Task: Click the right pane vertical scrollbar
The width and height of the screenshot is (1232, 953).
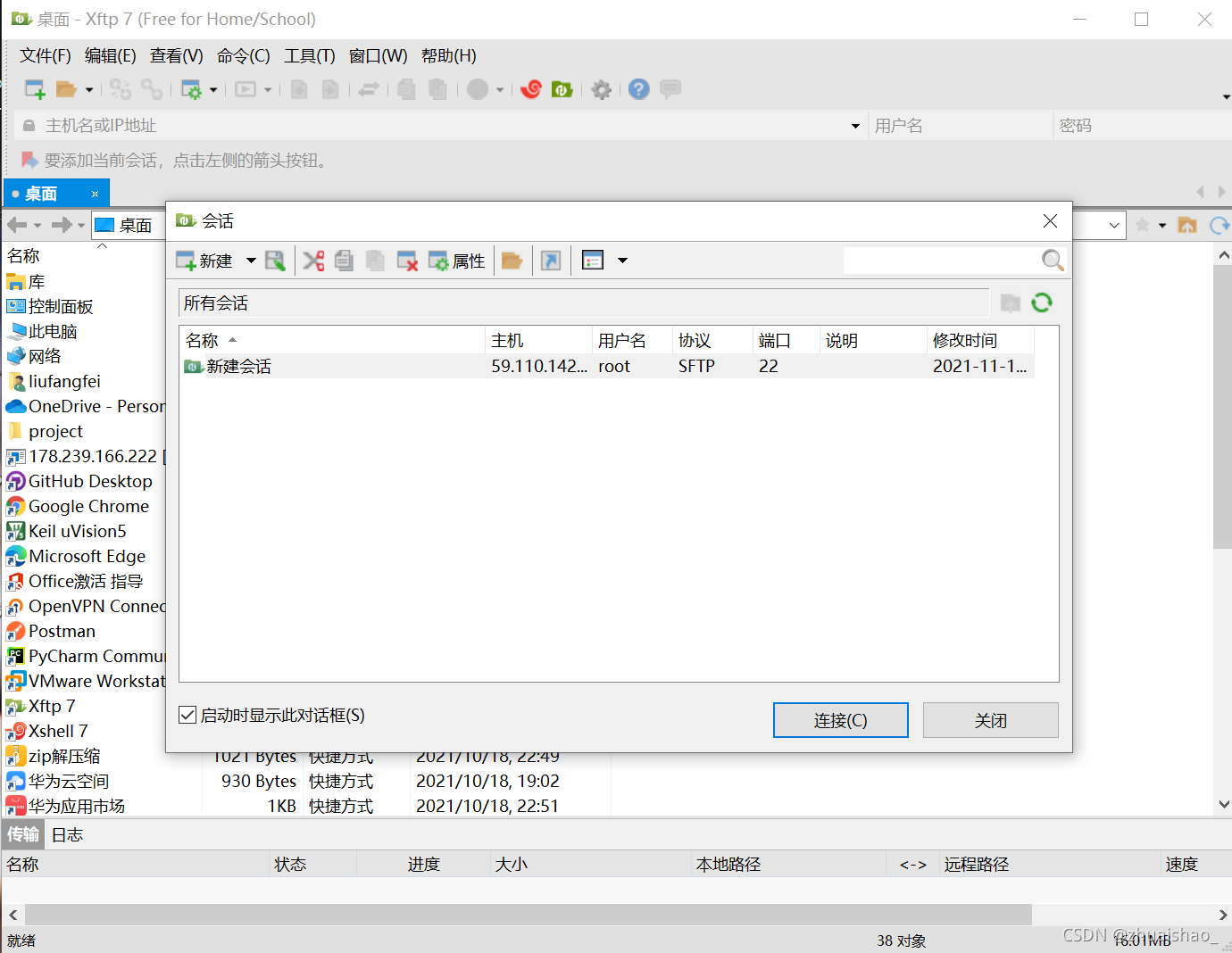Action: coord(1223,406)
